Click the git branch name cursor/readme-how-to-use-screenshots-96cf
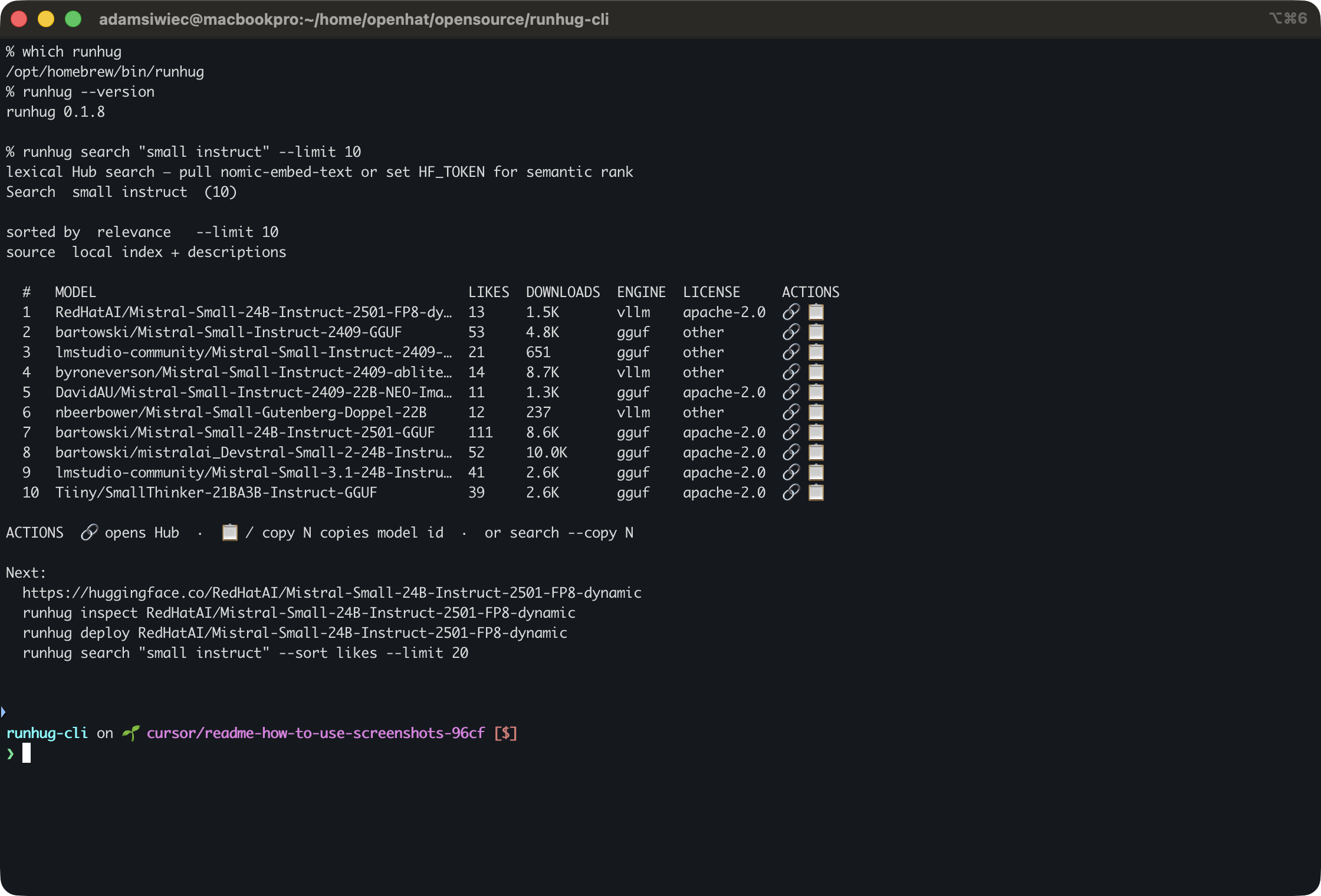 [x=316, y=733]
